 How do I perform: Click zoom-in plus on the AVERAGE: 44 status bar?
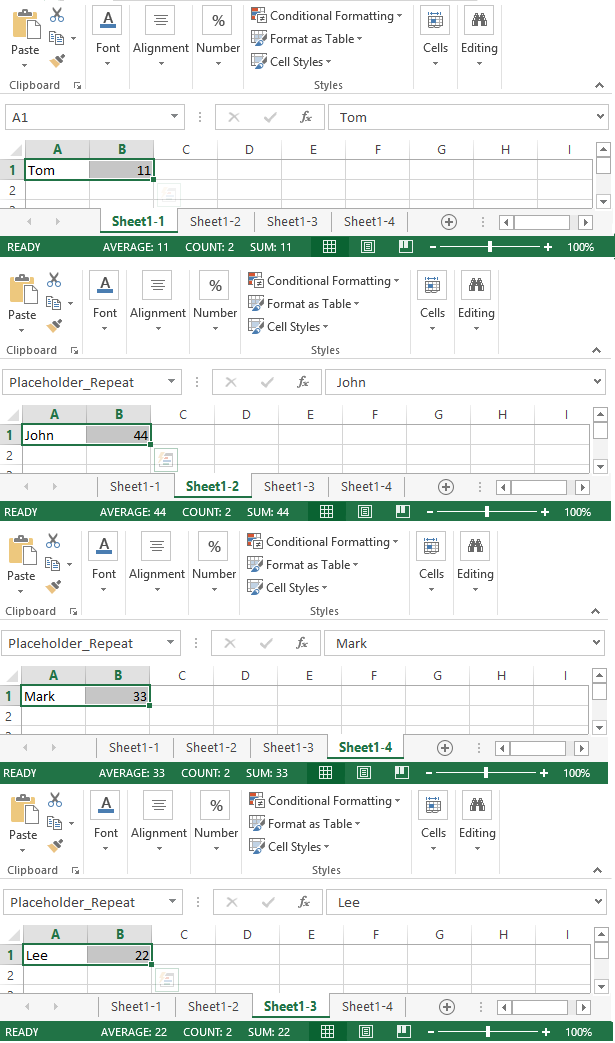[x=545, y=512]
